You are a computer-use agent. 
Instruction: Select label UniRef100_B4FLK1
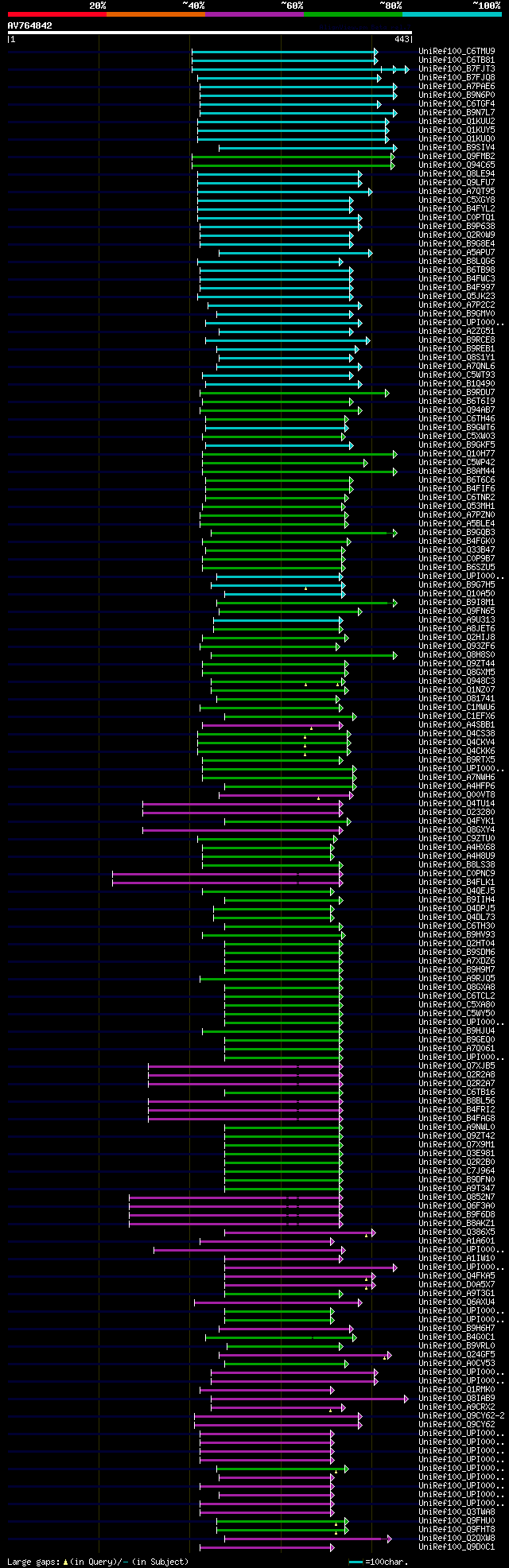pyautogui.click(x=457, y=882)
